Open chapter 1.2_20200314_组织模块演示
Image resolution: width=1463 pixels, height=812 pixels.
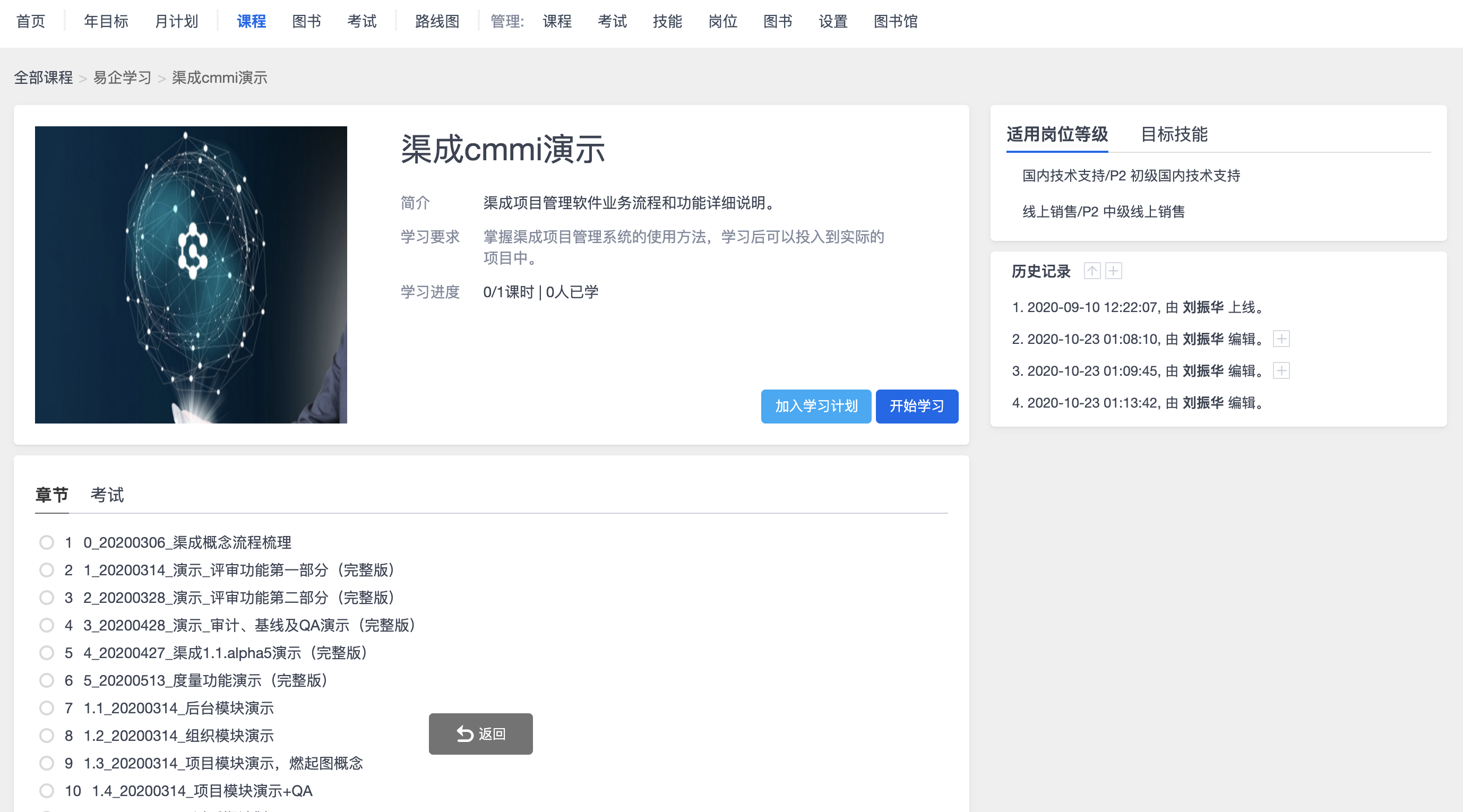click(179, 736)
